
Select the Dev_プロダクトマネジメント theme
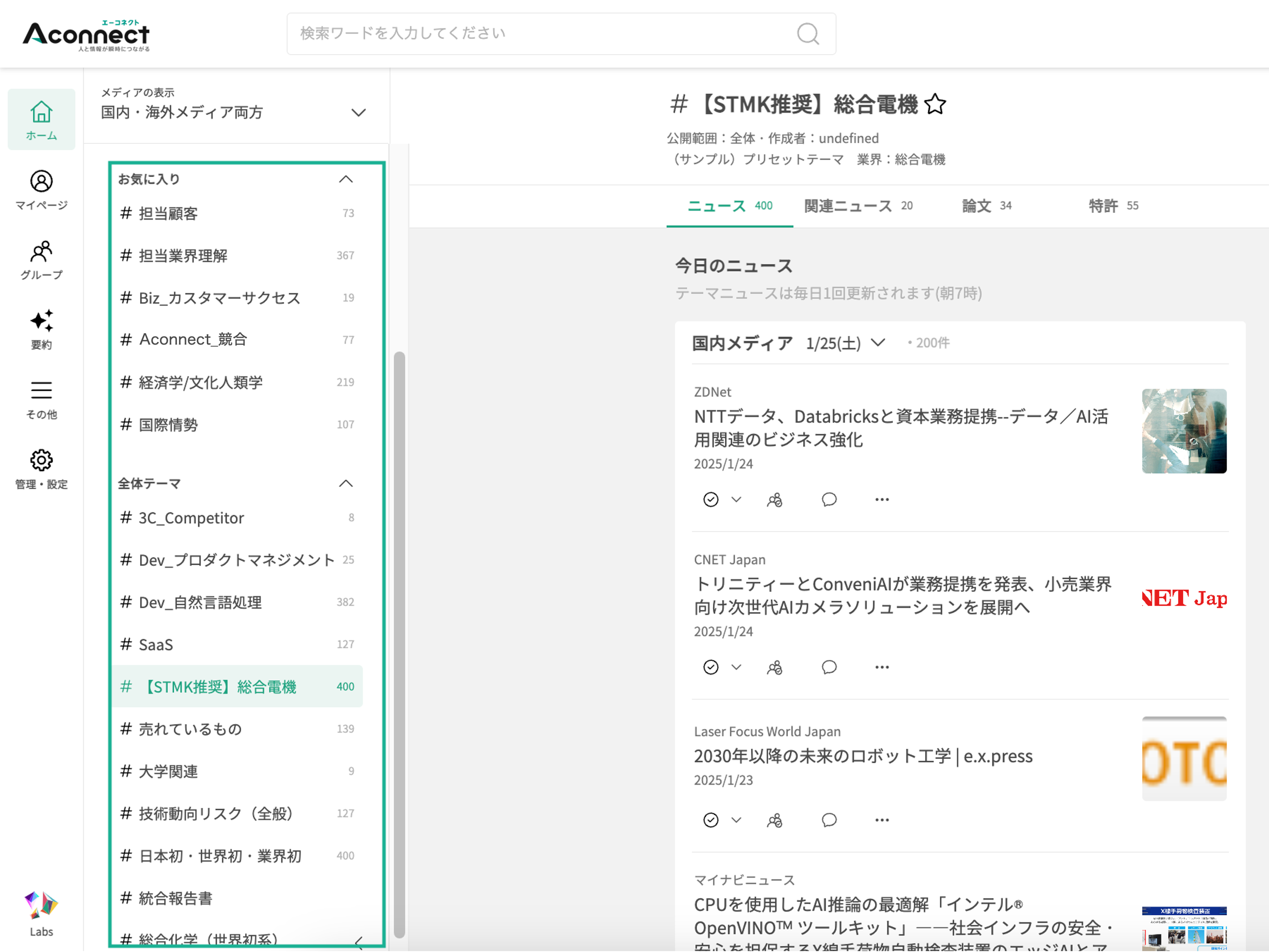[x=237, y=560]
